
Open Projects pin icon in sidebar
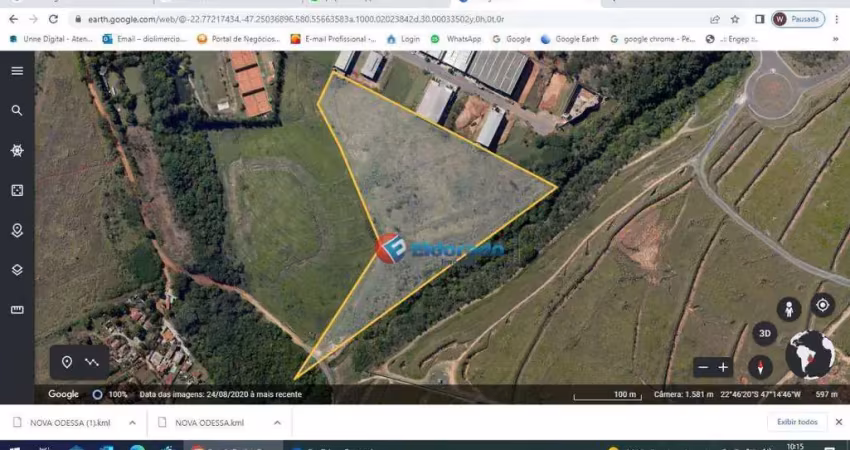click(x=17, y=230)
